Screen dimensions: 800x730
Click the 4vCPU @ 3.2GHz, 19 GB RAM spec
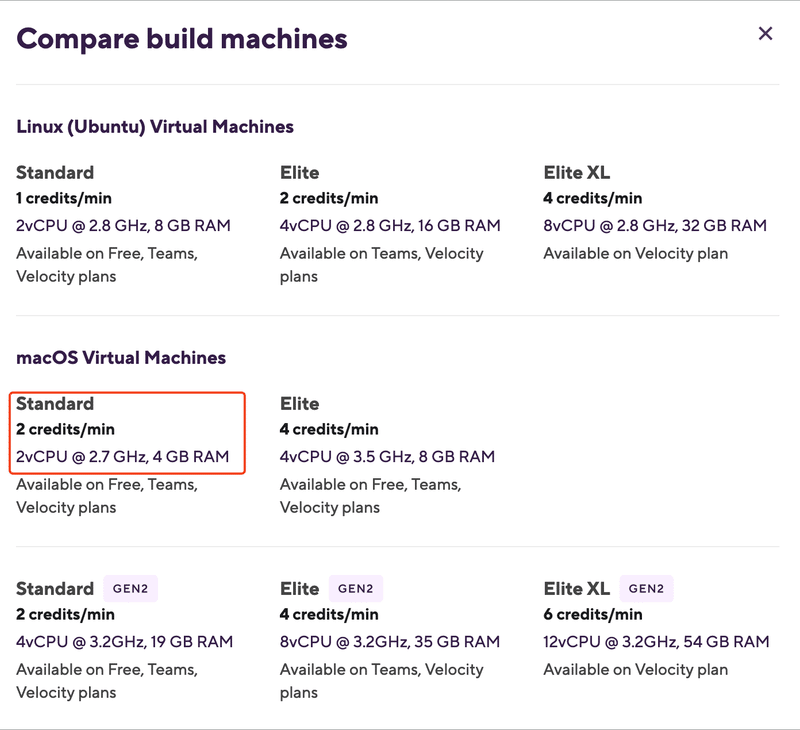124,642
